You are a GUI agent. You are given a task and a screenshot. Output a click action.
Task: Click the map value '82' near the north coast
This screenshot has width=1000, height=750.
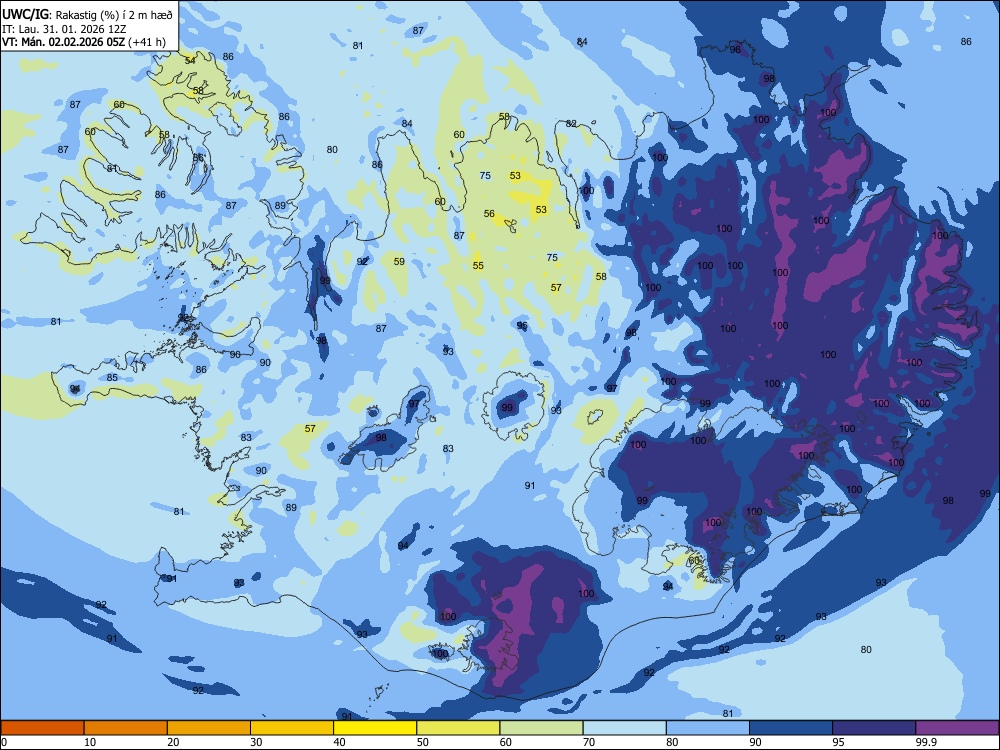tap(571, 124)
